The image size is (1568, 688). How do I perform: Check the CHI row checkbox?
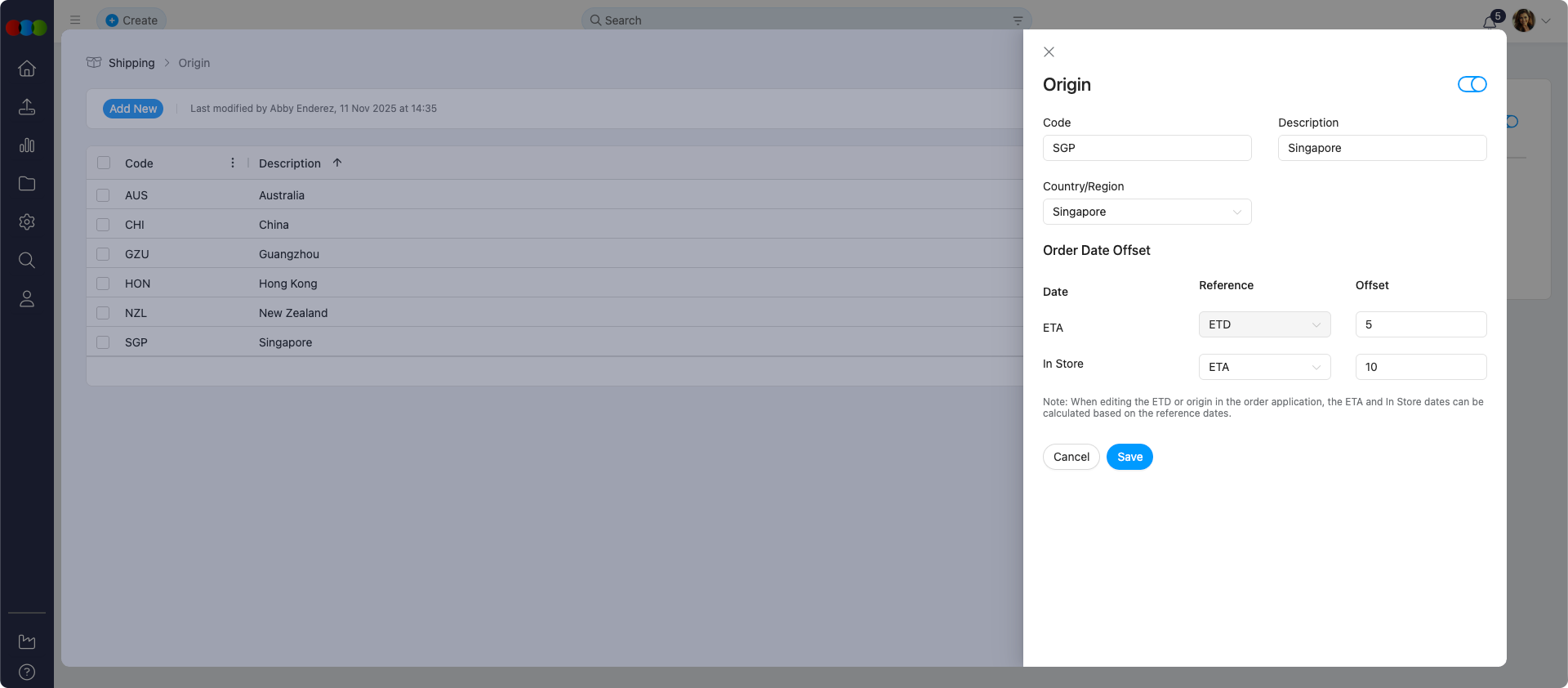103,225
